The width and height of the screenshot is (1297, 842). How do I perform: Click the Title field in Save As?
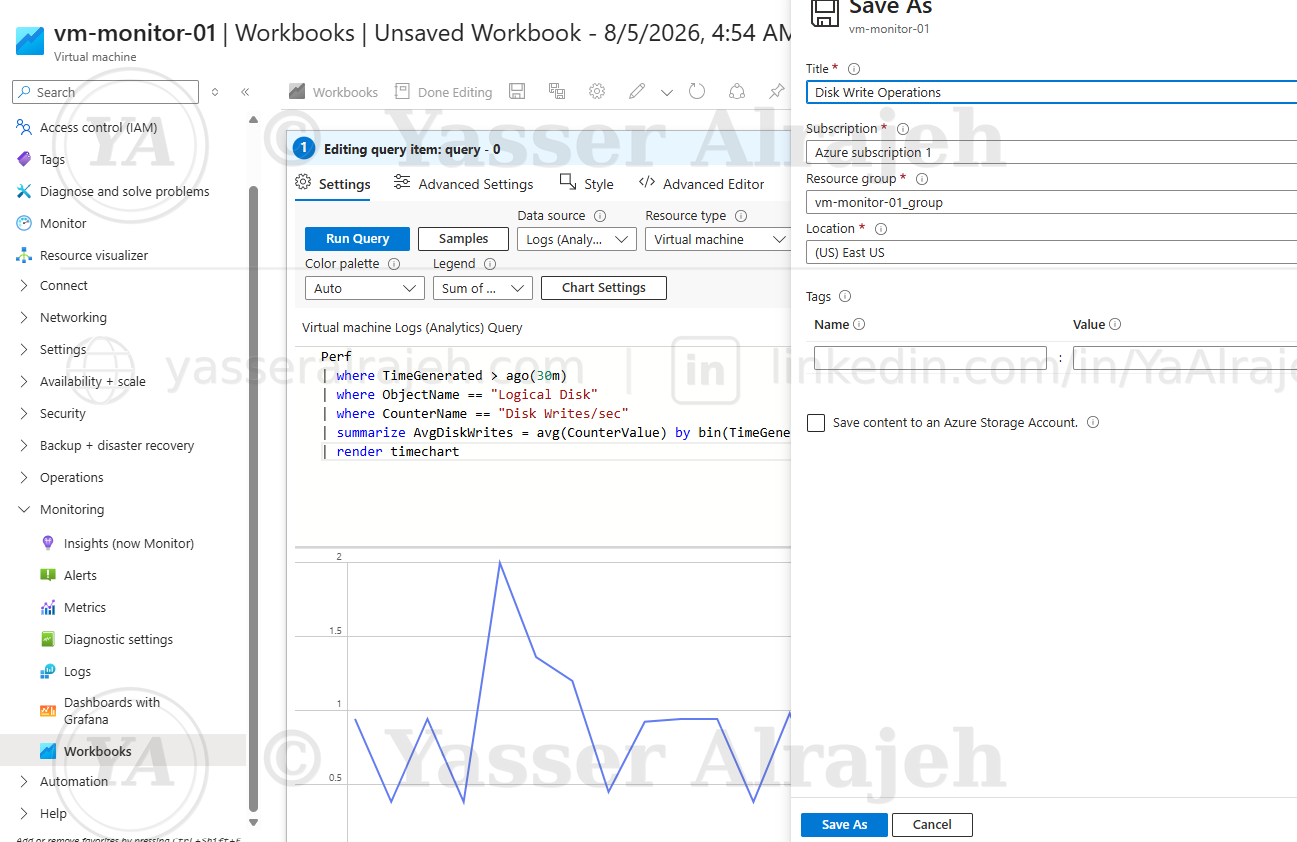click(x=1051, y=92)
